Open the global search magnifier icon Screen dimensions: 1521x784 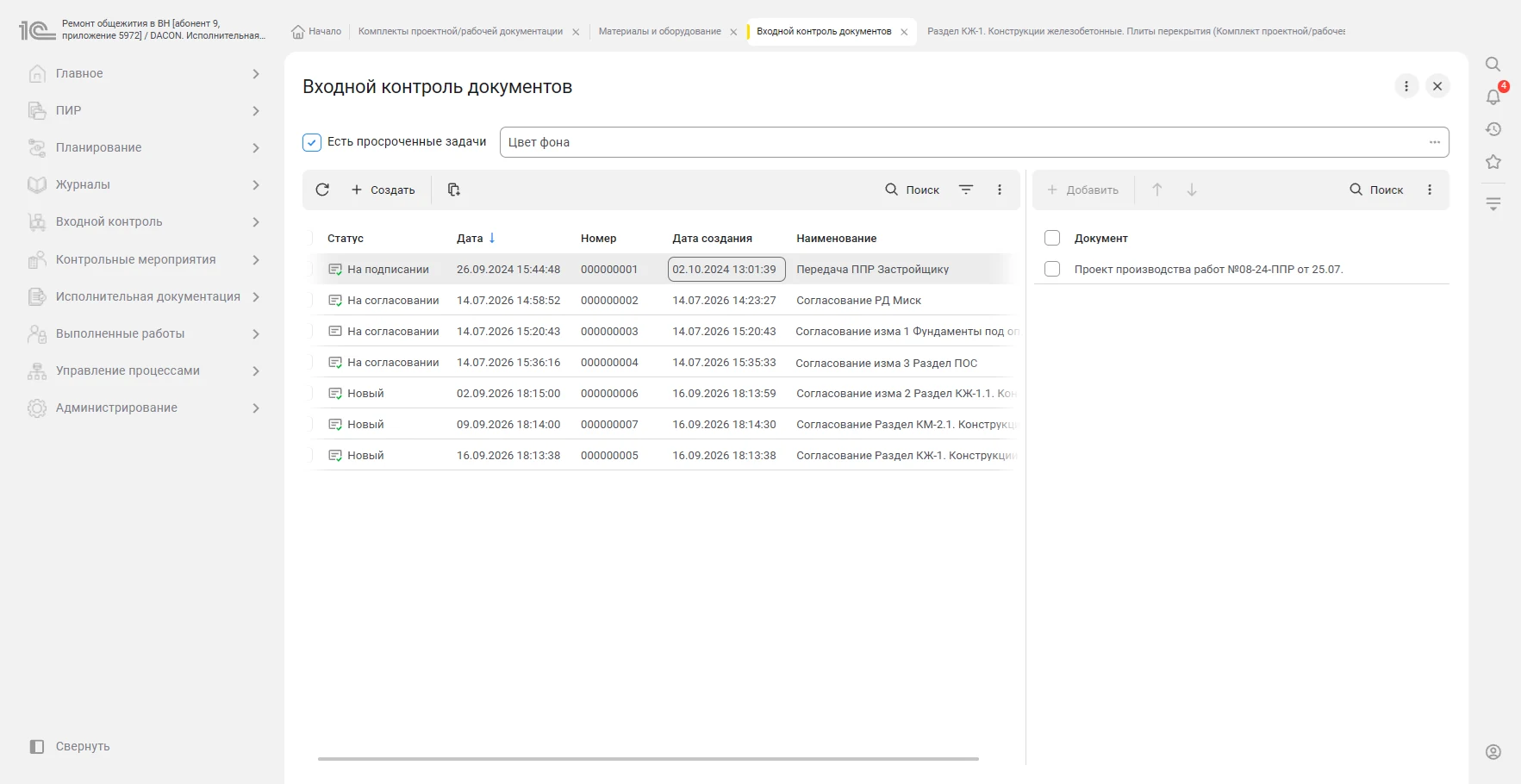1493,65
